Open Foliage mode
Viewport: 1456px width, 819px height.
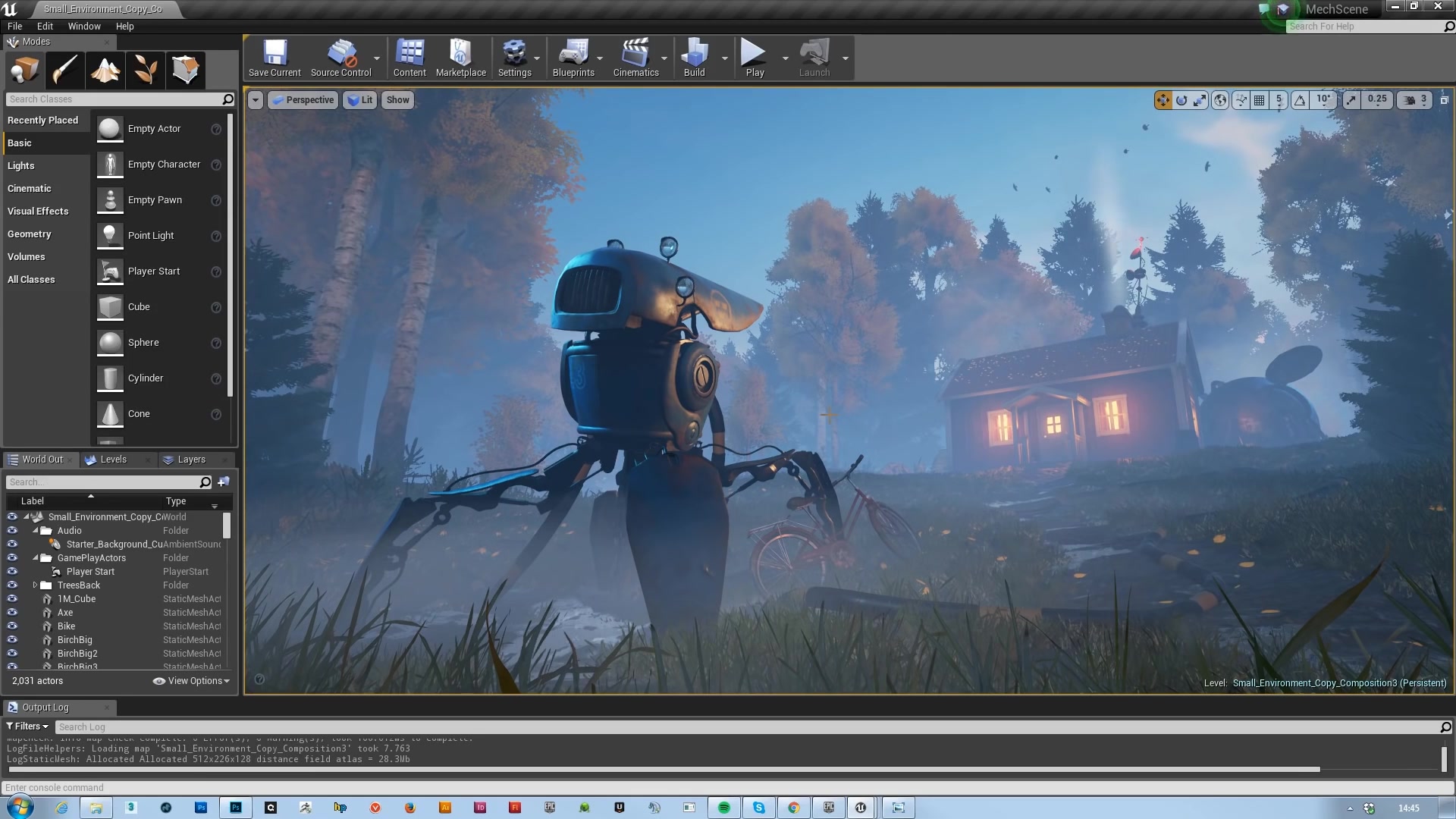[x=145, y=70]
